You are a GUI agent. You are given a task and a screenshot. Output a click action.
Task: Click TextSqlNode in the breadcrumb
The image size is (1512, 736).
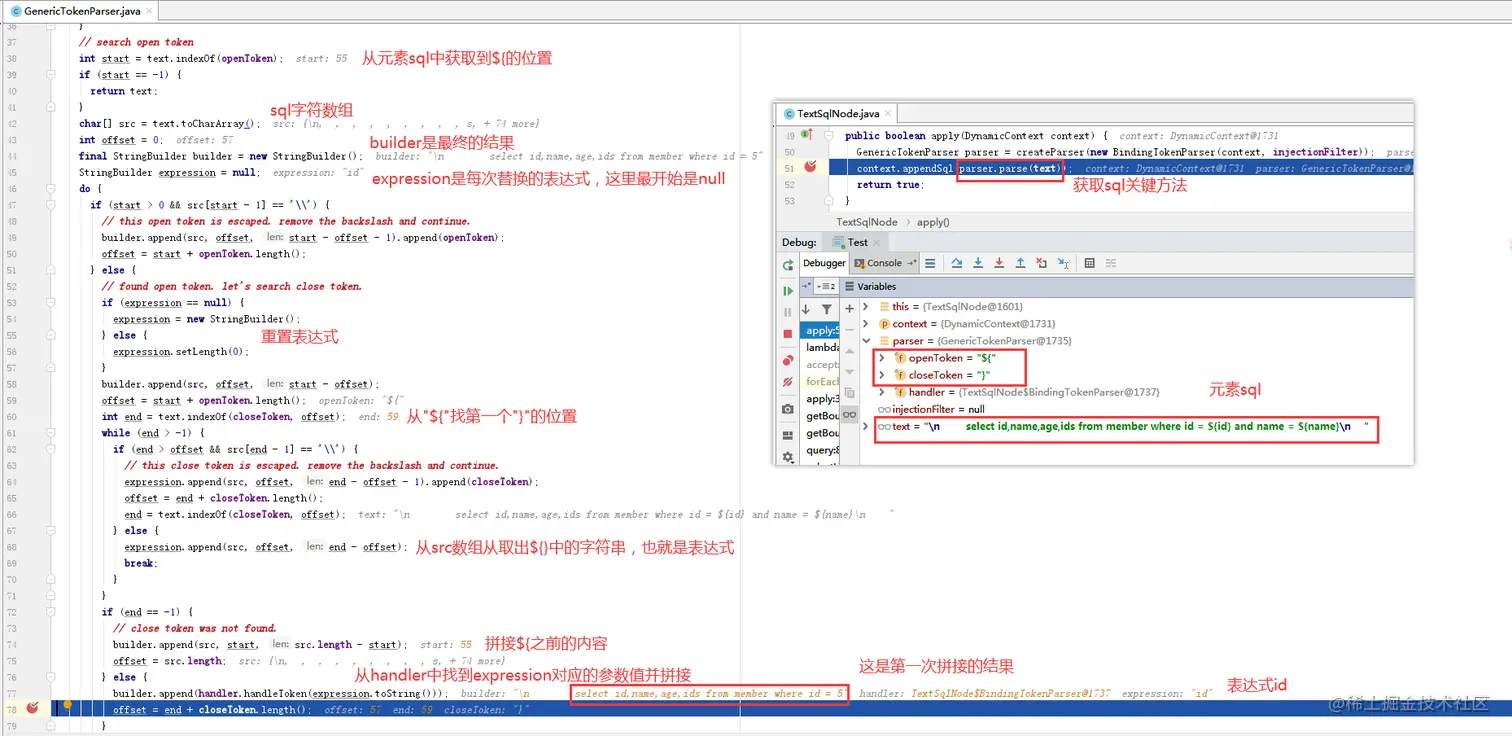click(866, 222)
